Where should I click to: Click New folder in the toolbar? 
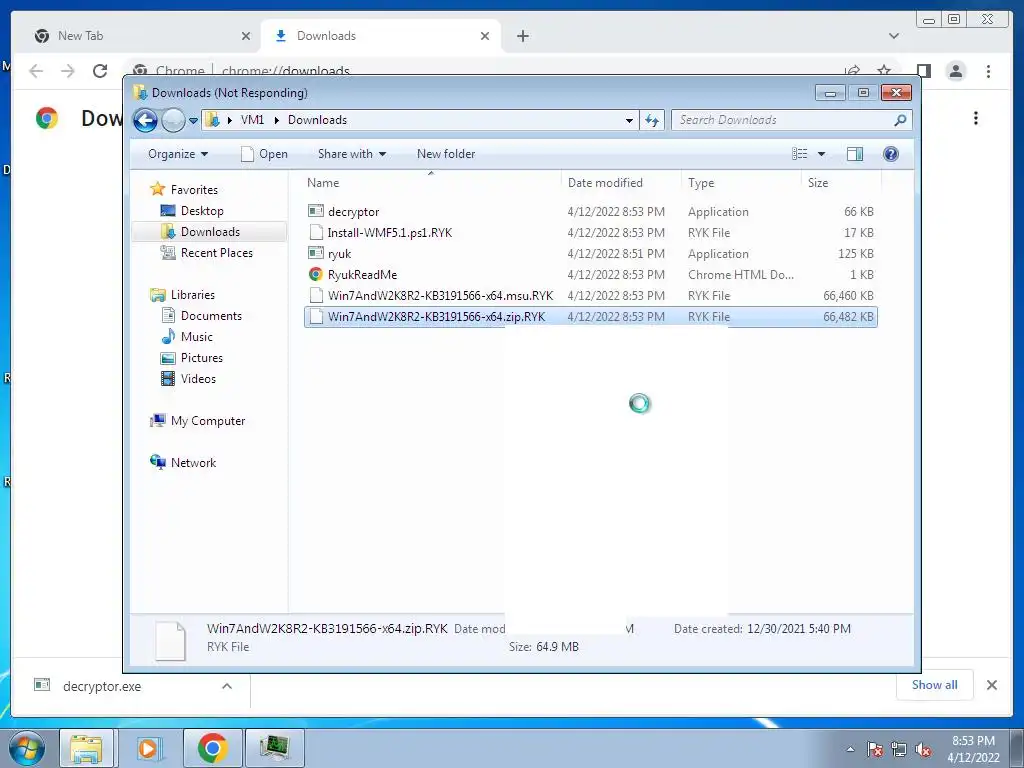coord(446,154)
